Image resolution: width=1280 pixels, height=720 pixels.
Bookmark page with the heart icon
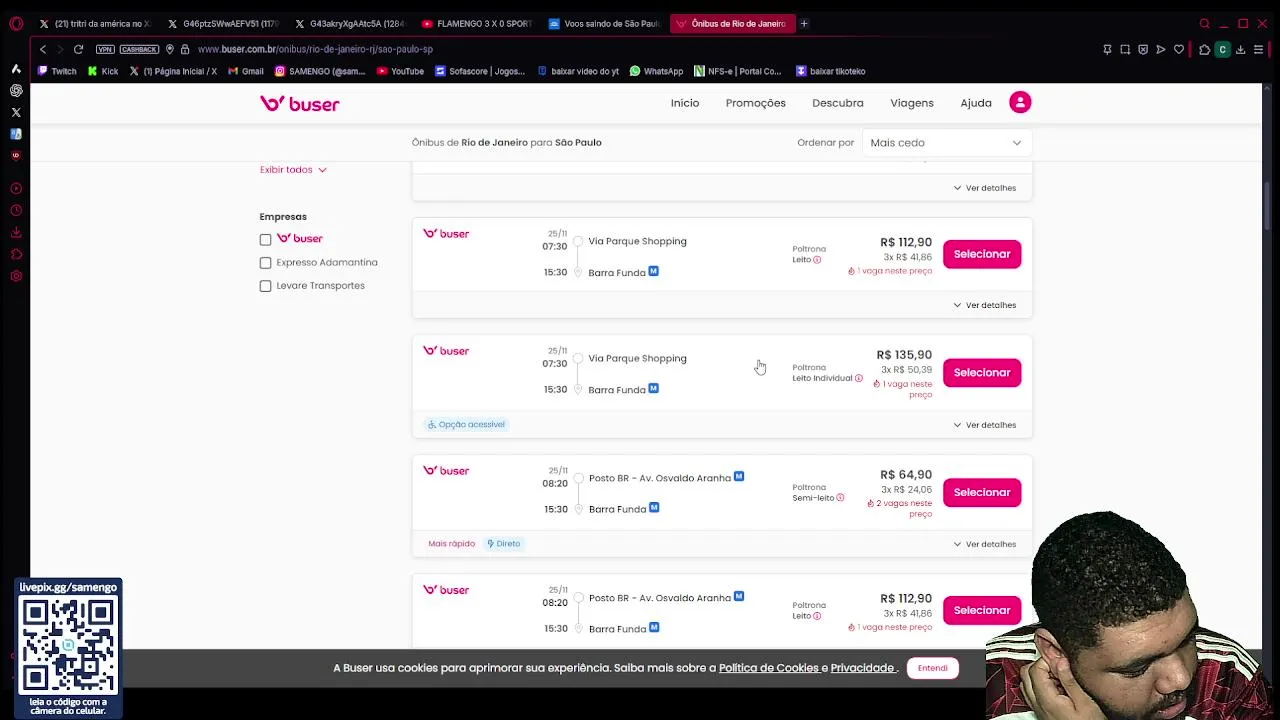click(1179, 49)
